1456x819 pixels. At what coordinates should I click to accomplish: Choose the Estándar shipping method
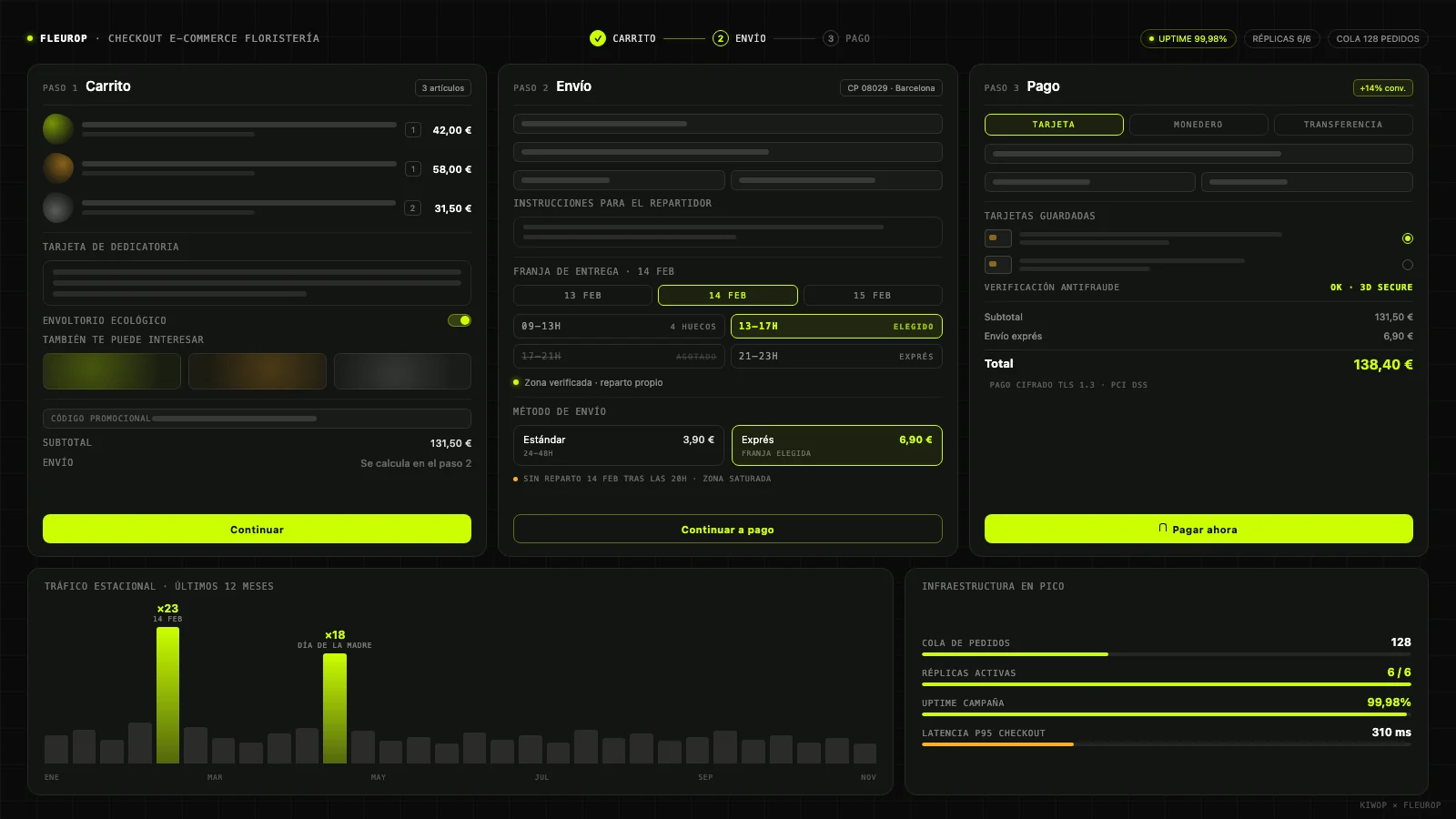pos(619,445)
